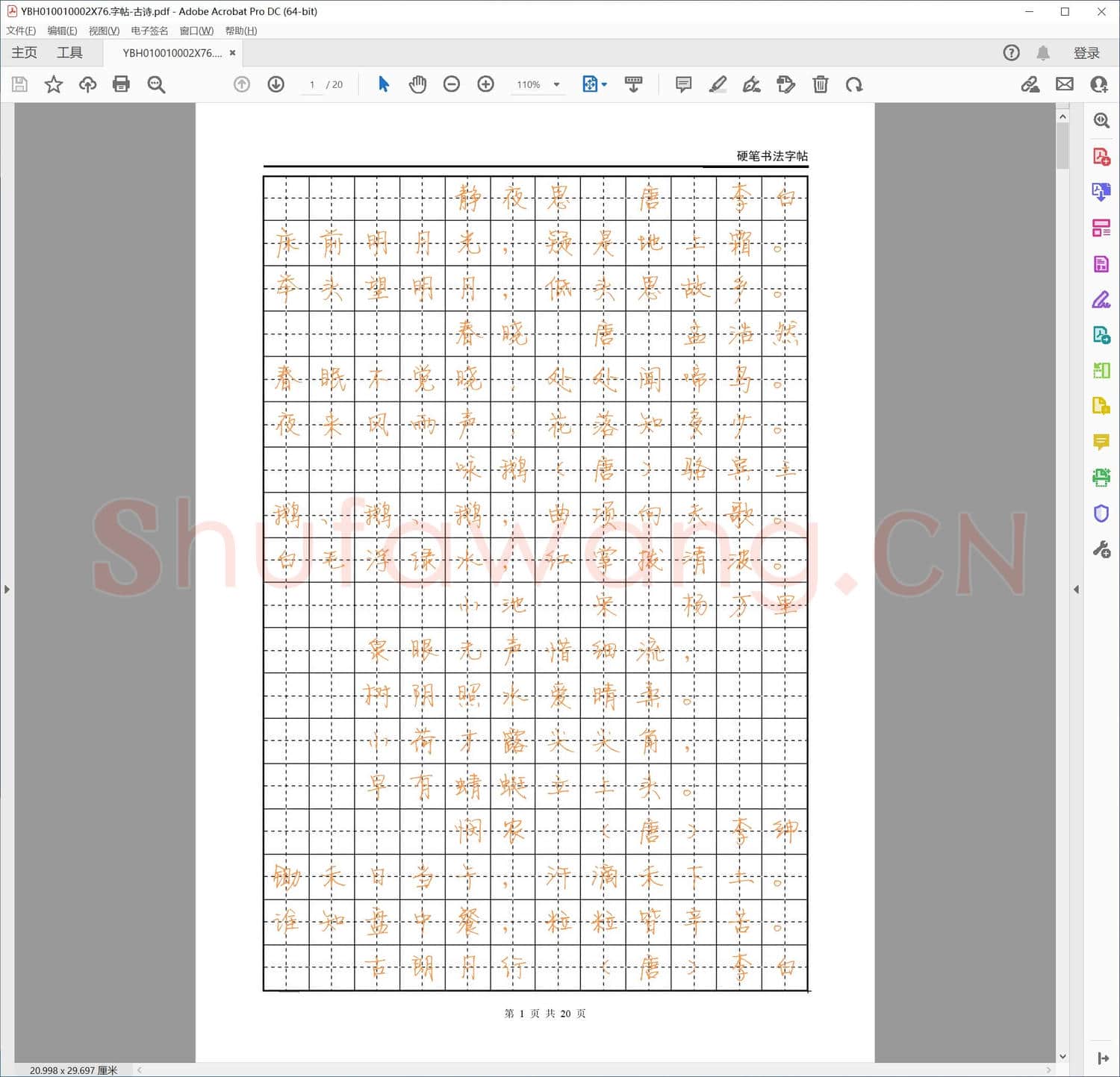Open the 视图 menu
Image resolution: width=1120 pixels, height=1077 pixels.
pyautogui.click(x=104, y=31)
